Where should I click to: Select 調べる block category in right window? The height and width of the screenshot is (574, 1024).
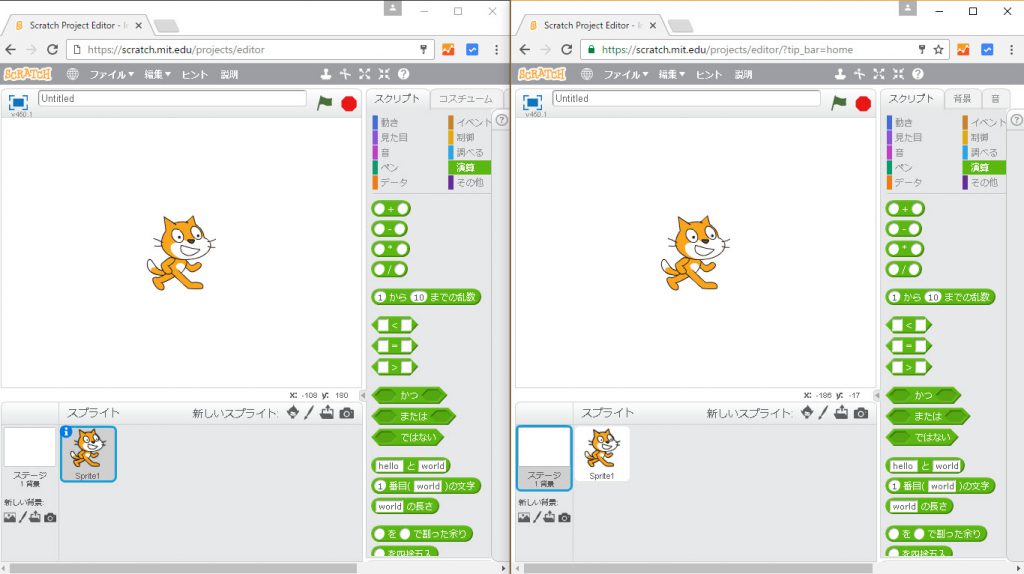point(984,152)
